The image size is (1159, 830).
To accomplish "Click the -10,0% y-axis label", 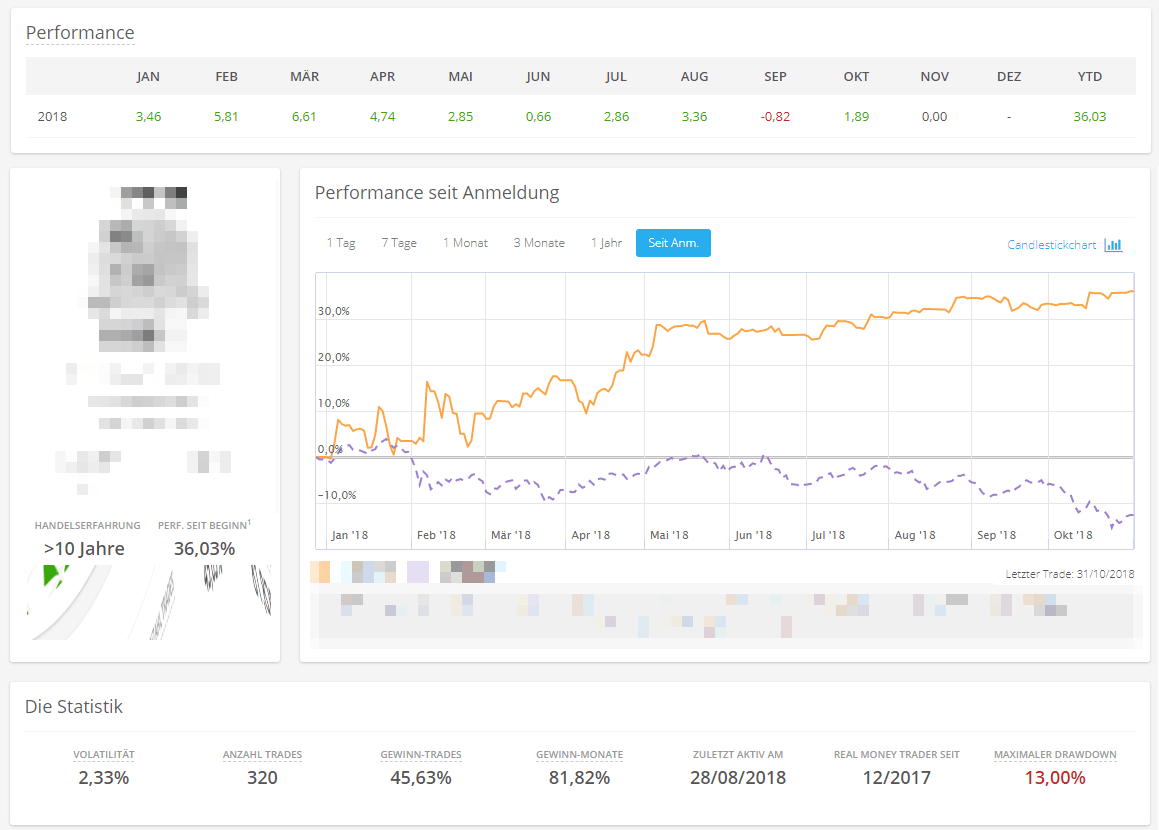I will [x=336, y=495].
